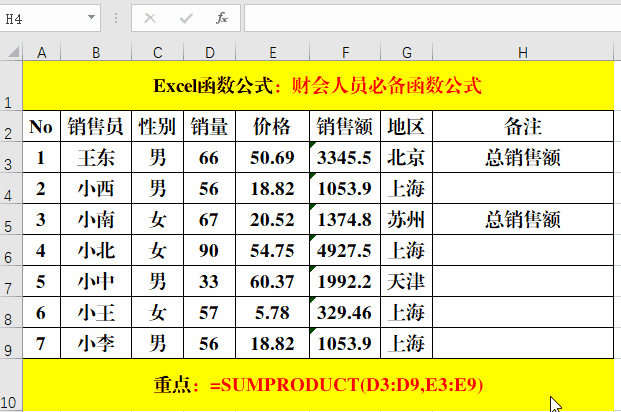
Task: Select cell with name '小李'
Action: (96, 343)
